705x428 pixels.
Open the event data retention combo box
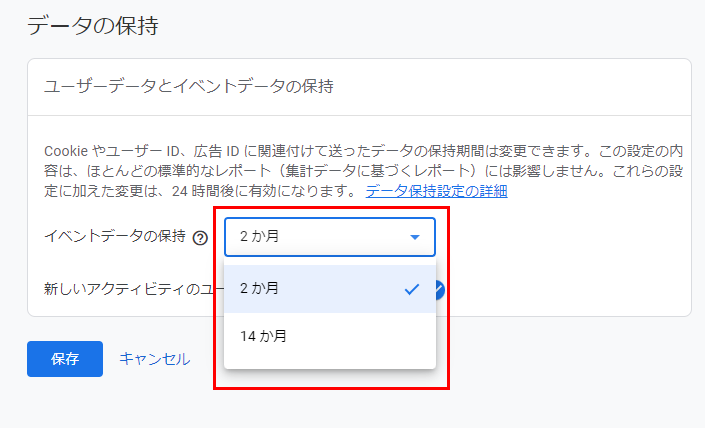point(330,237)
